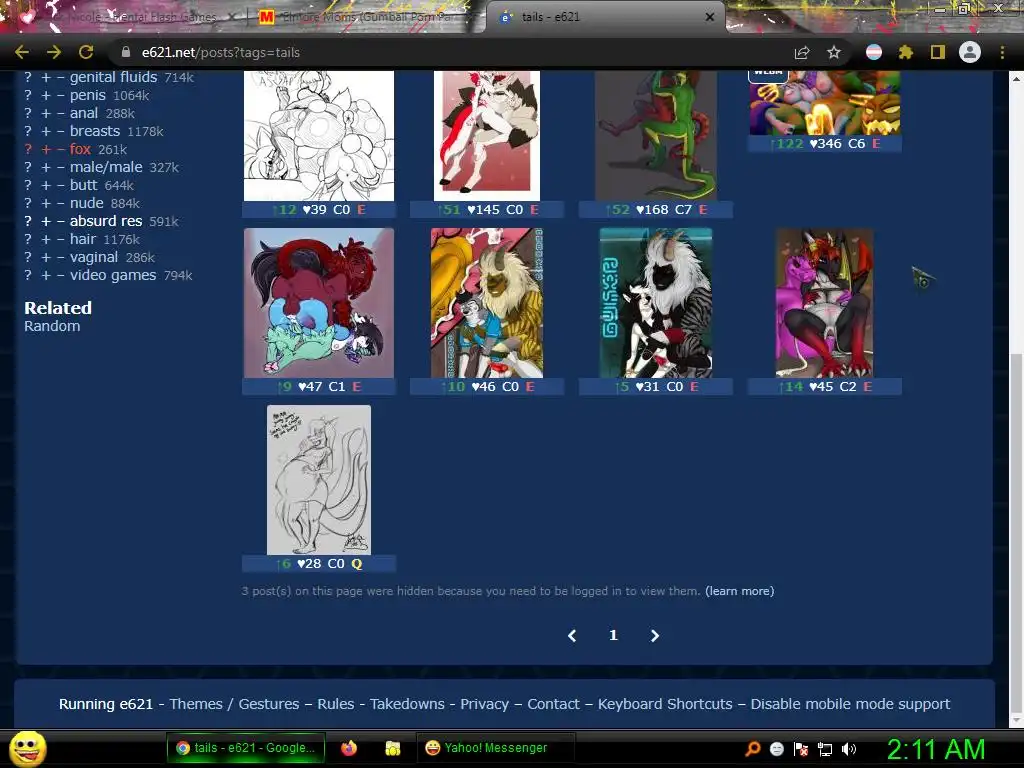This screenshot has height=768, width=1024.
Task: Open the 'Running e621' footer link
Action: coord(106,704)
